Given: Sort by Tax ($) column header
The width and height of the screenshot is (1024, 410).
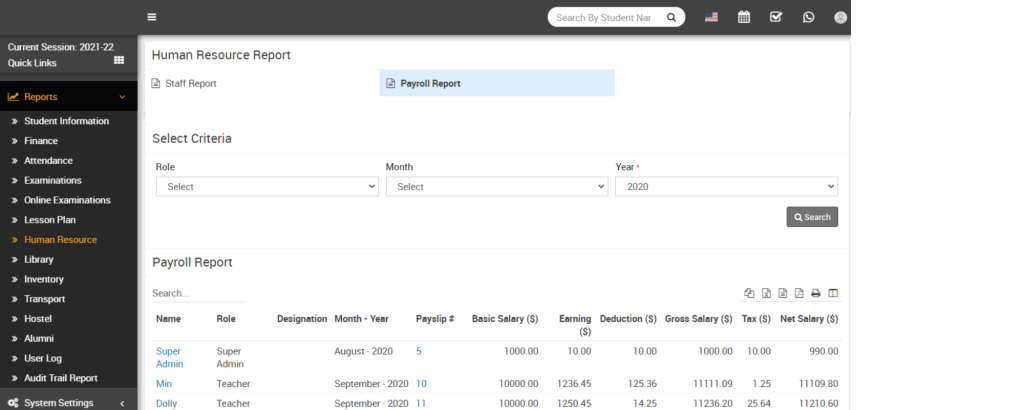Looking at the screenshot, I should tap(756, 319).
